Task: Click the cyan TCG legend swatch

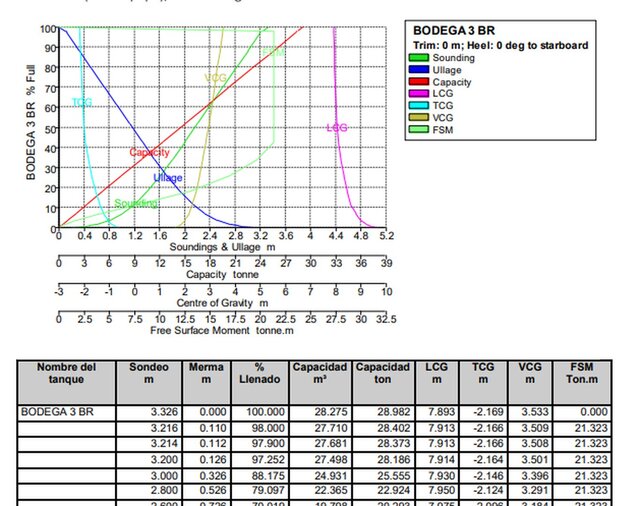Action: pyautogui.click(x=419, y=106)
